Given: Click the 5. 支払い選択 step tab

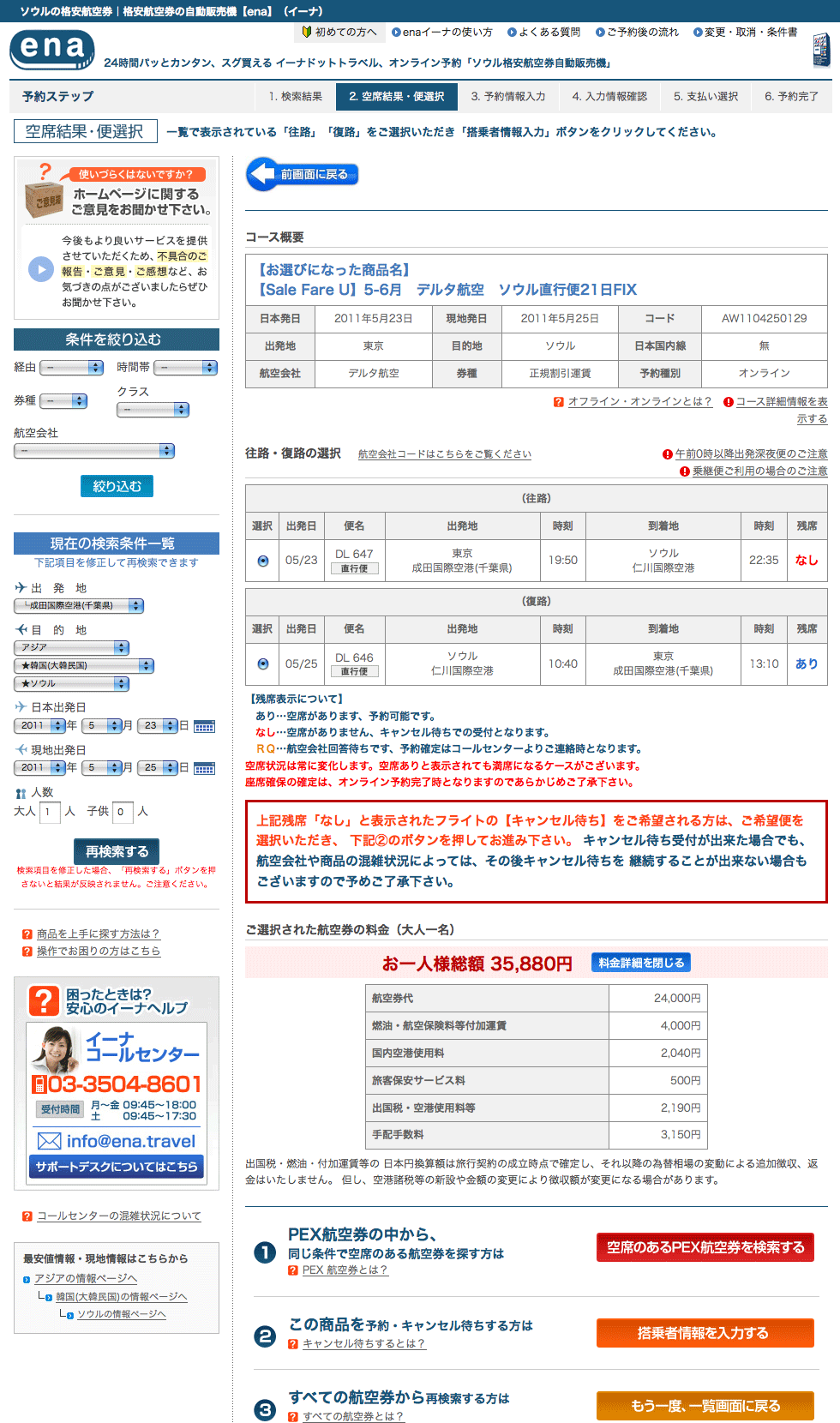Looking at the screenshot, I should click(x=705, y=97).
